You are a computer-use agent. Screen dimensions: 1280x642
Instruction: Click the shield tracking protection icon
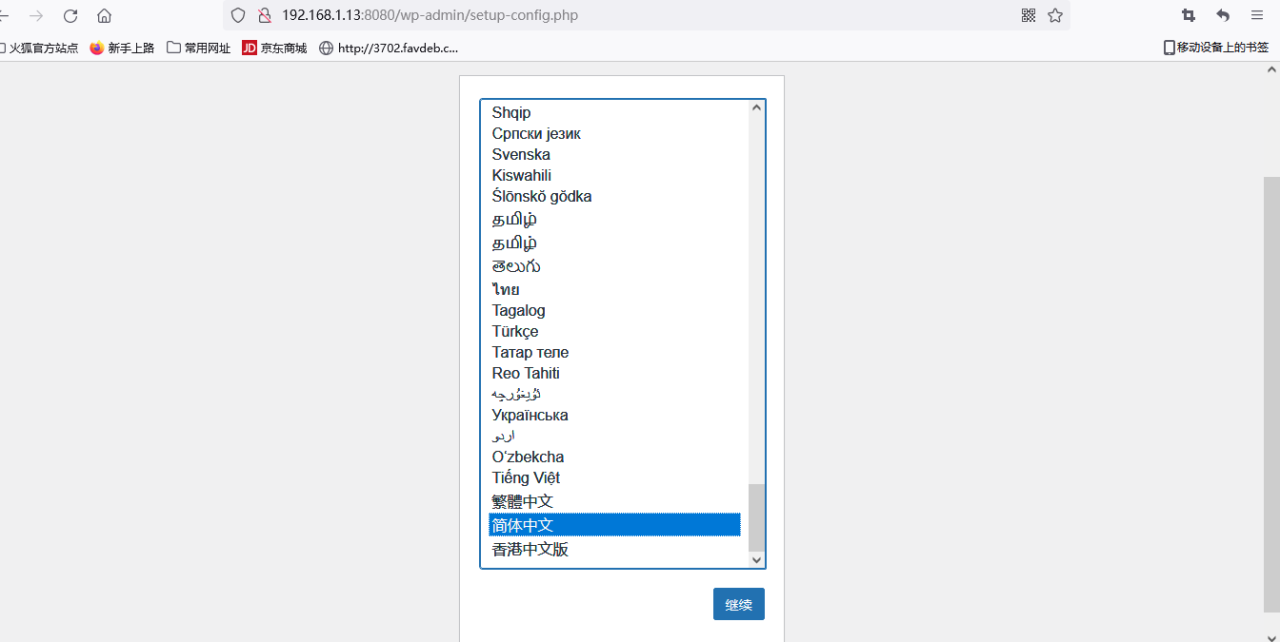tap(238, 15)
